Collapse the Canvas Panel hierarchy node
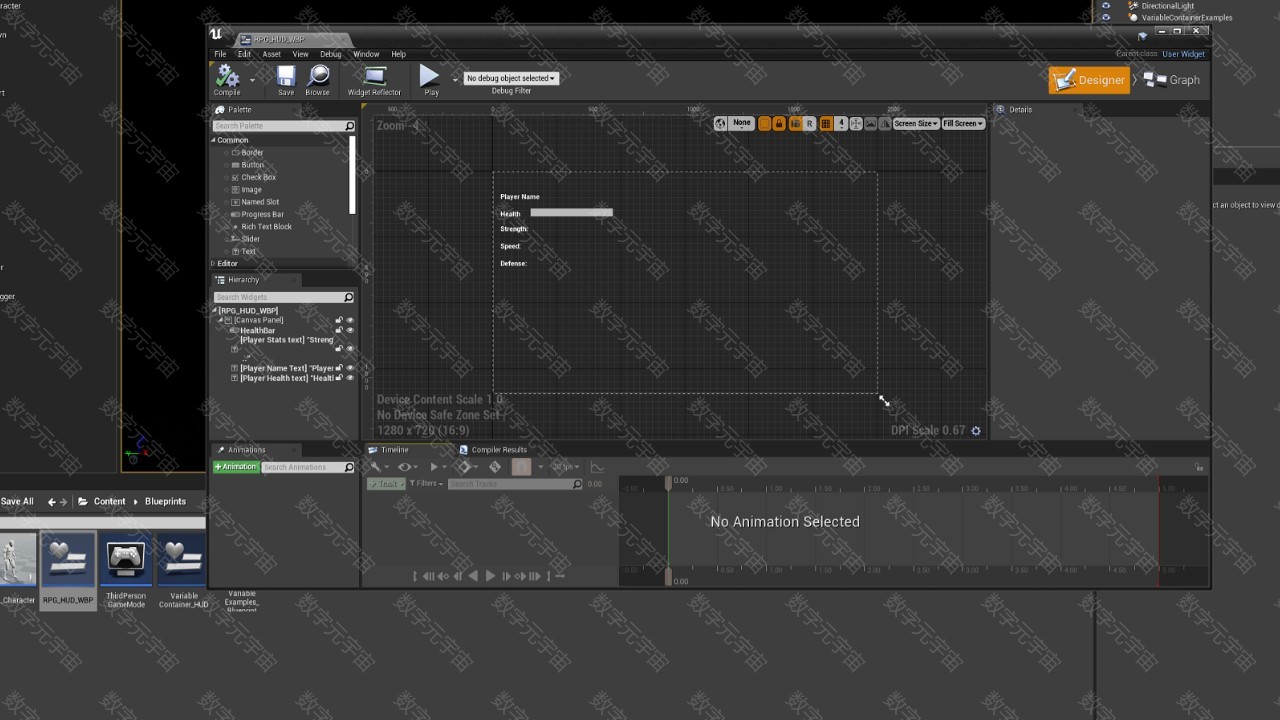The height and width of the screenshot is (720, 1280). coord(221,320)
